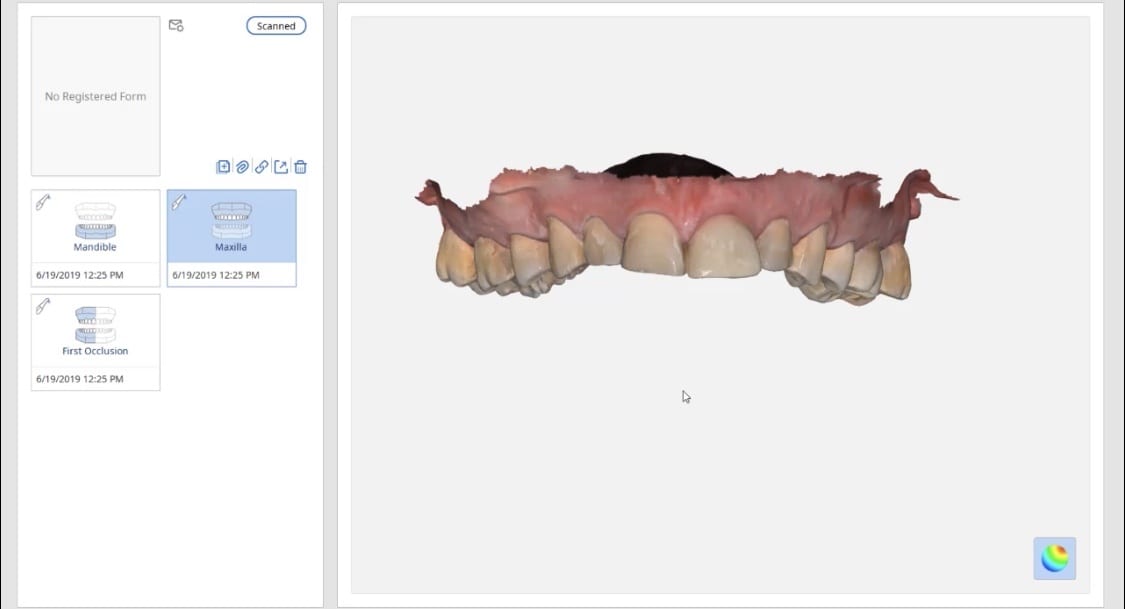This screenshot has width=1125, height=609.
Task: Click the Maxilla card timestamp
Action: 216,275
